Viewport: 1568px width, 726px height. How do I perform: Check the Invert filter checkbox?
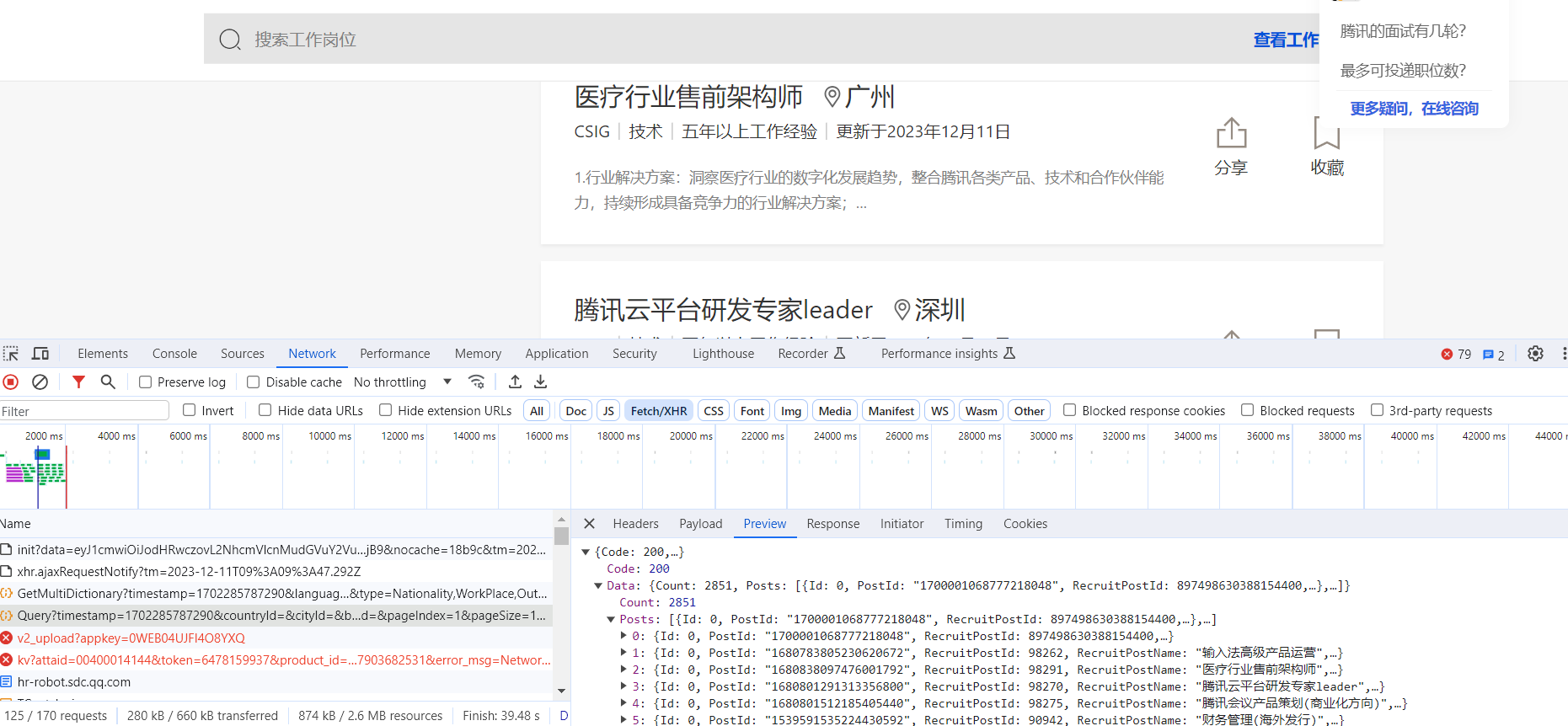point(190,410)
